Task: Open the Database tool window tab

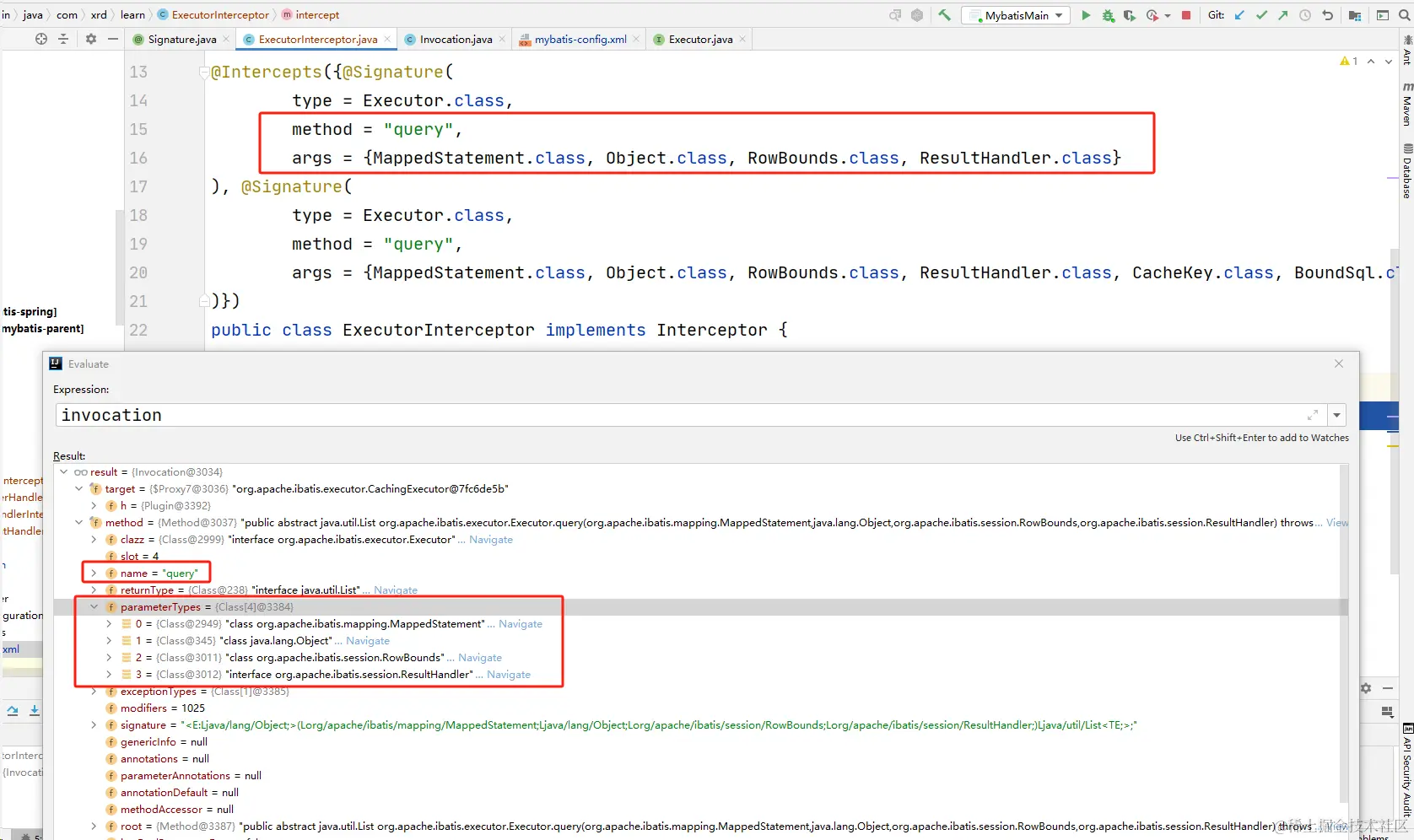Action: (x=1406, y=171)
